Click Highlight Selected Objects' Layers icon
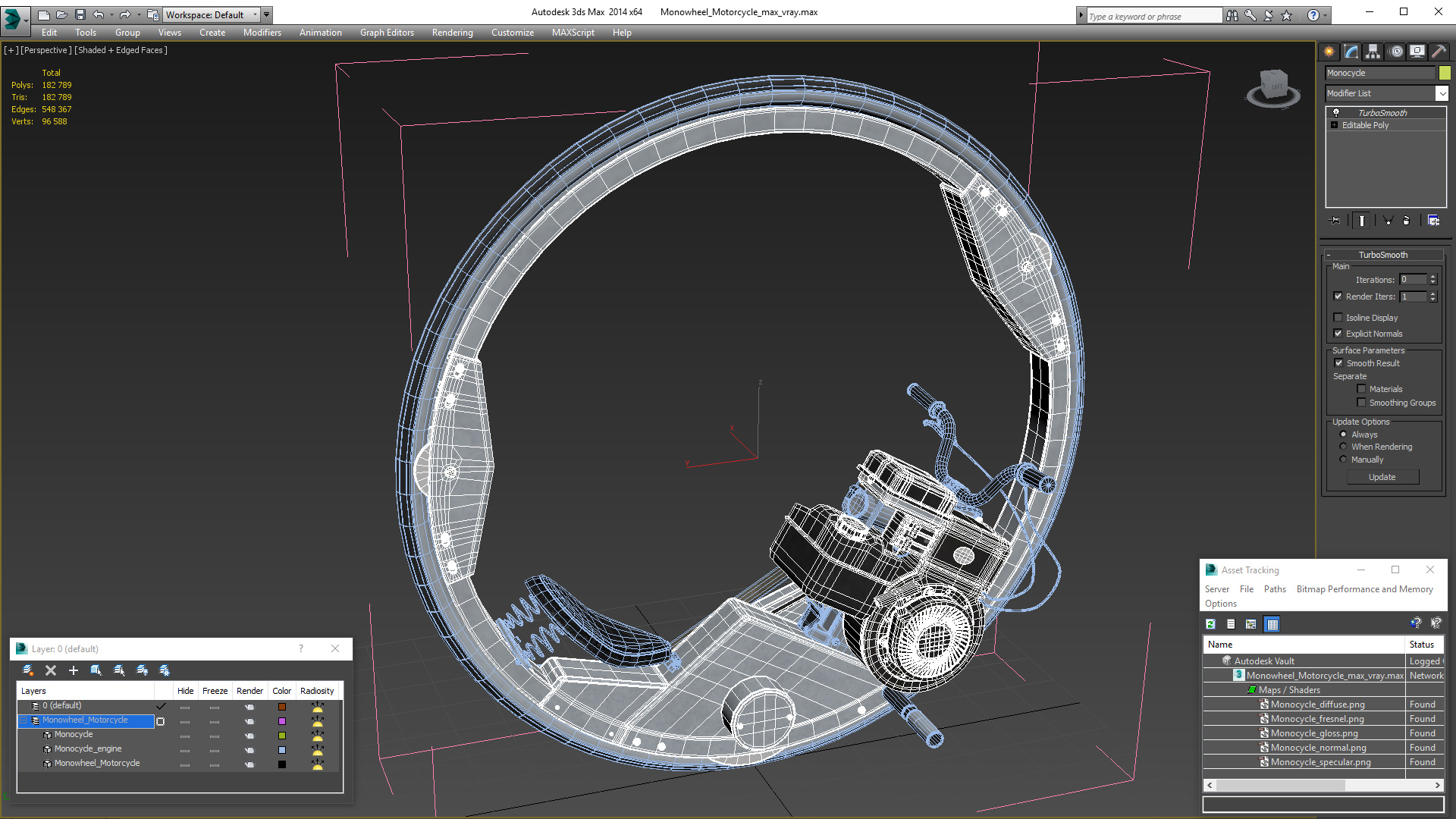1456x819 pixels. 119,670
